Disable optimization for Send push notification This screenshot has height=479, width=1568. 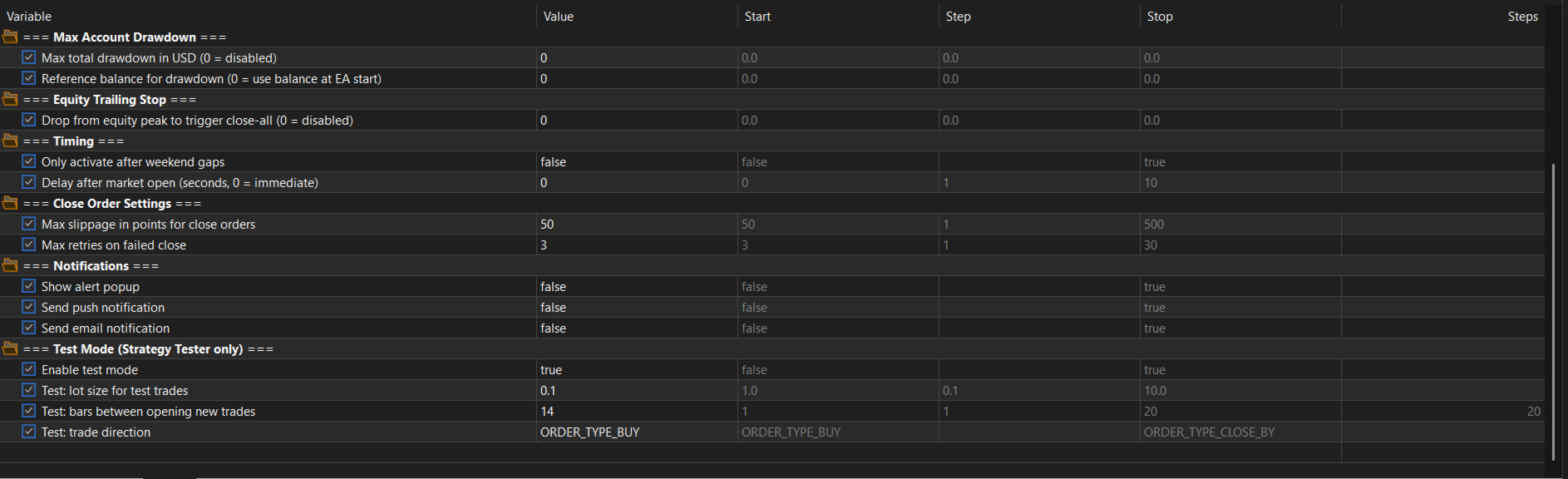(x=29, y=307)
